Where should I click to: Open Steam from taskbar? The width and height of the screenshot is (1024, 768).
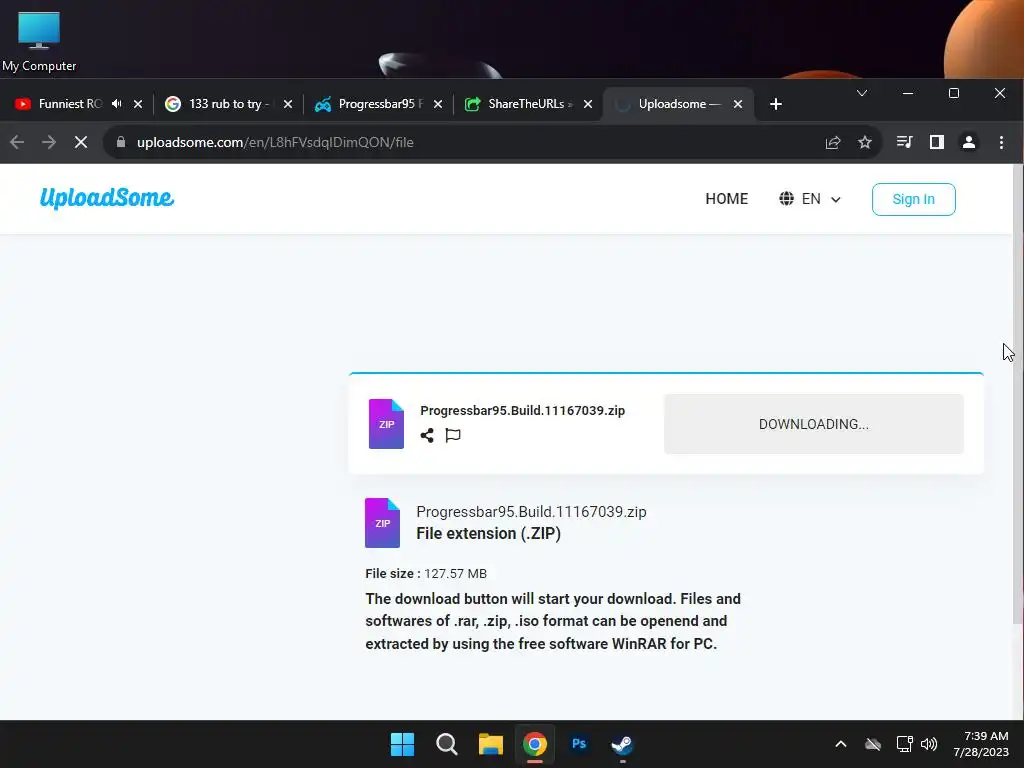(x=622, y=744)
